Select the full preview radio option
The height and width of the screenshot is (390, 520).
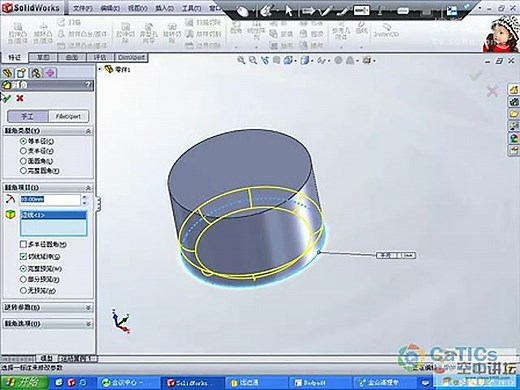23,268
